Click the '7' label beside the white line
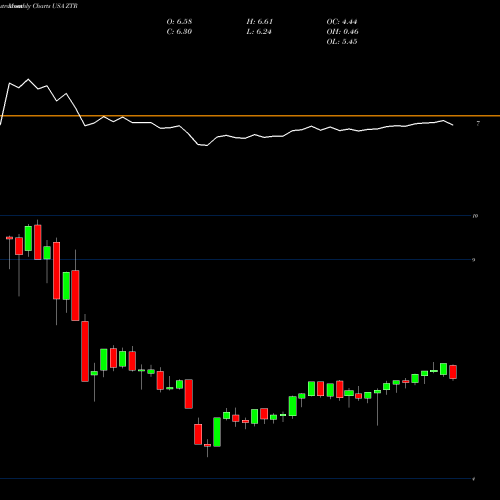The width and height of the screenshot is (500, 500). [478, 123]
